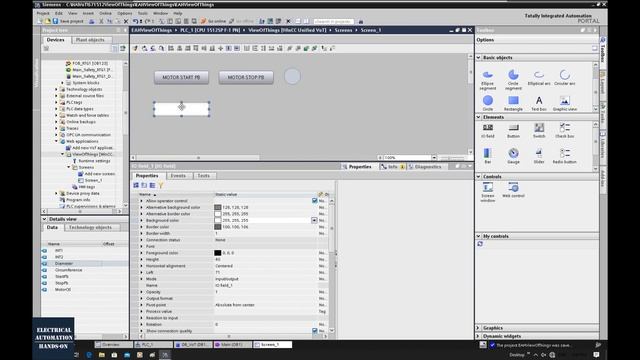Pick the Check box element
Screen dimensions: 640x360
(x=564, y=131)
